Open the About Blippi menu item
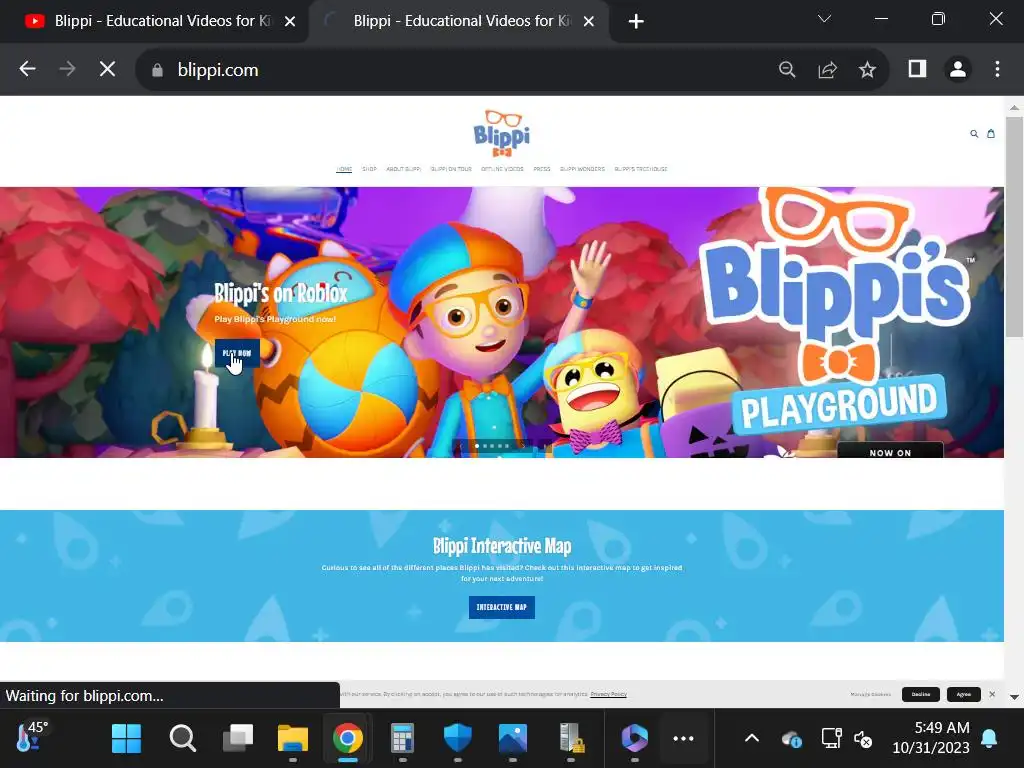 click(x=404, y=169)
